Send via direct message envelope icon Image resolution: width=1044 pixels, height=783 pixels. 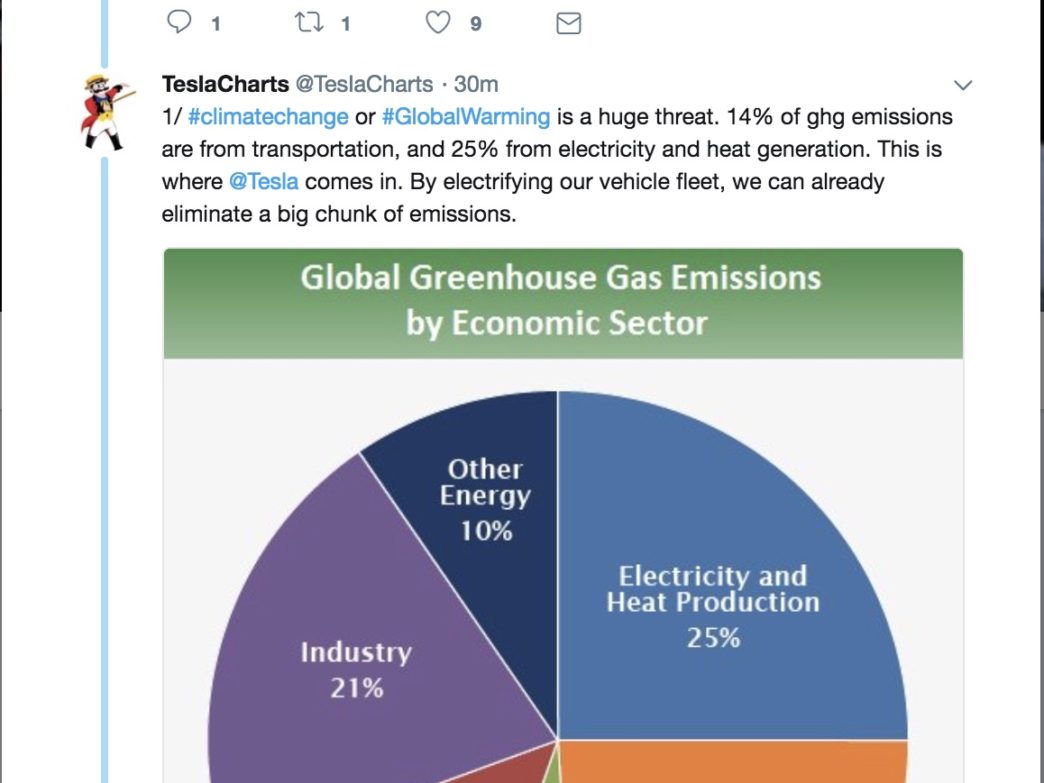[568, 23]
